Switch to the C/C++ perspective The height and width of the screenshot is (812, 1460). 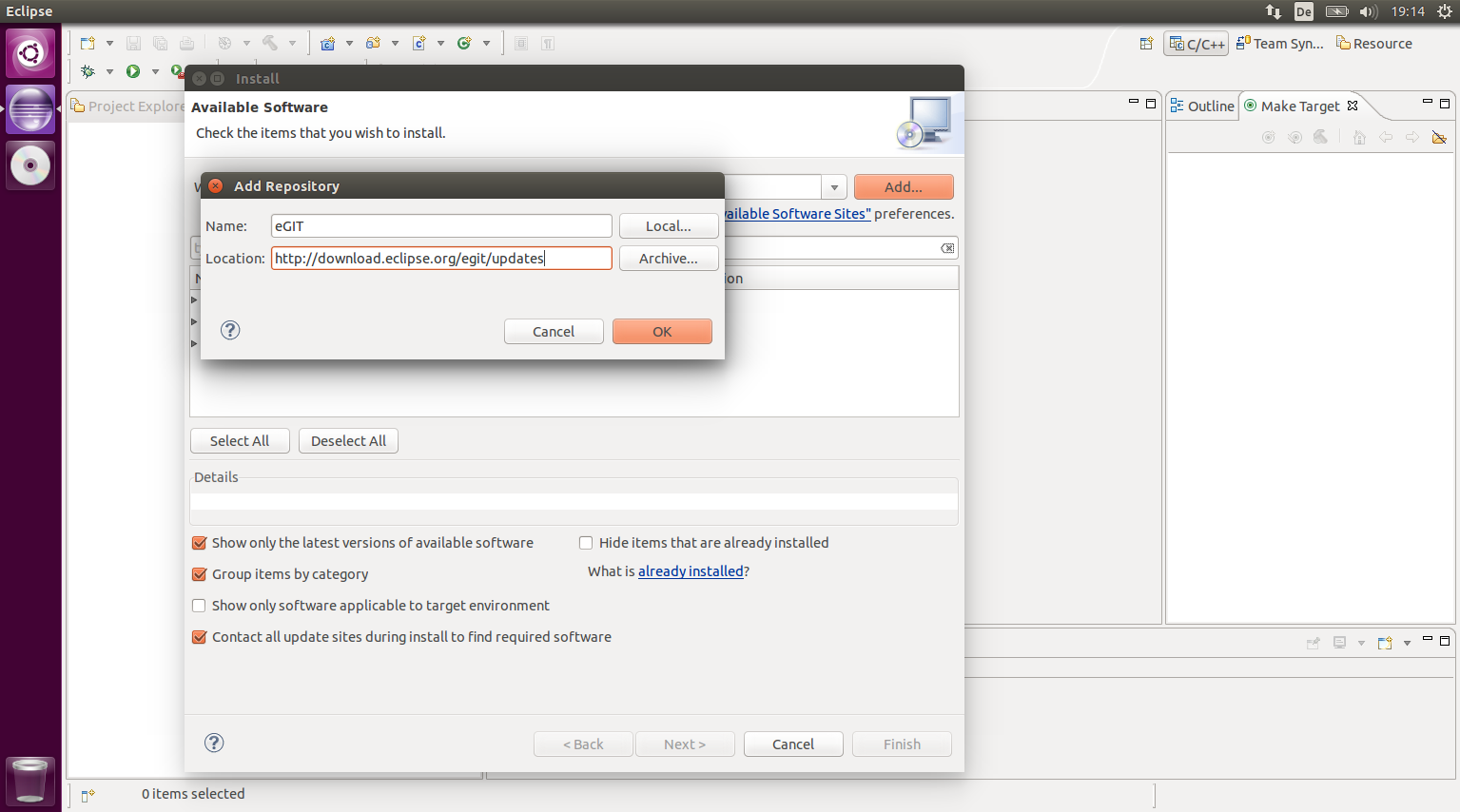click(x=1197, y=44)
